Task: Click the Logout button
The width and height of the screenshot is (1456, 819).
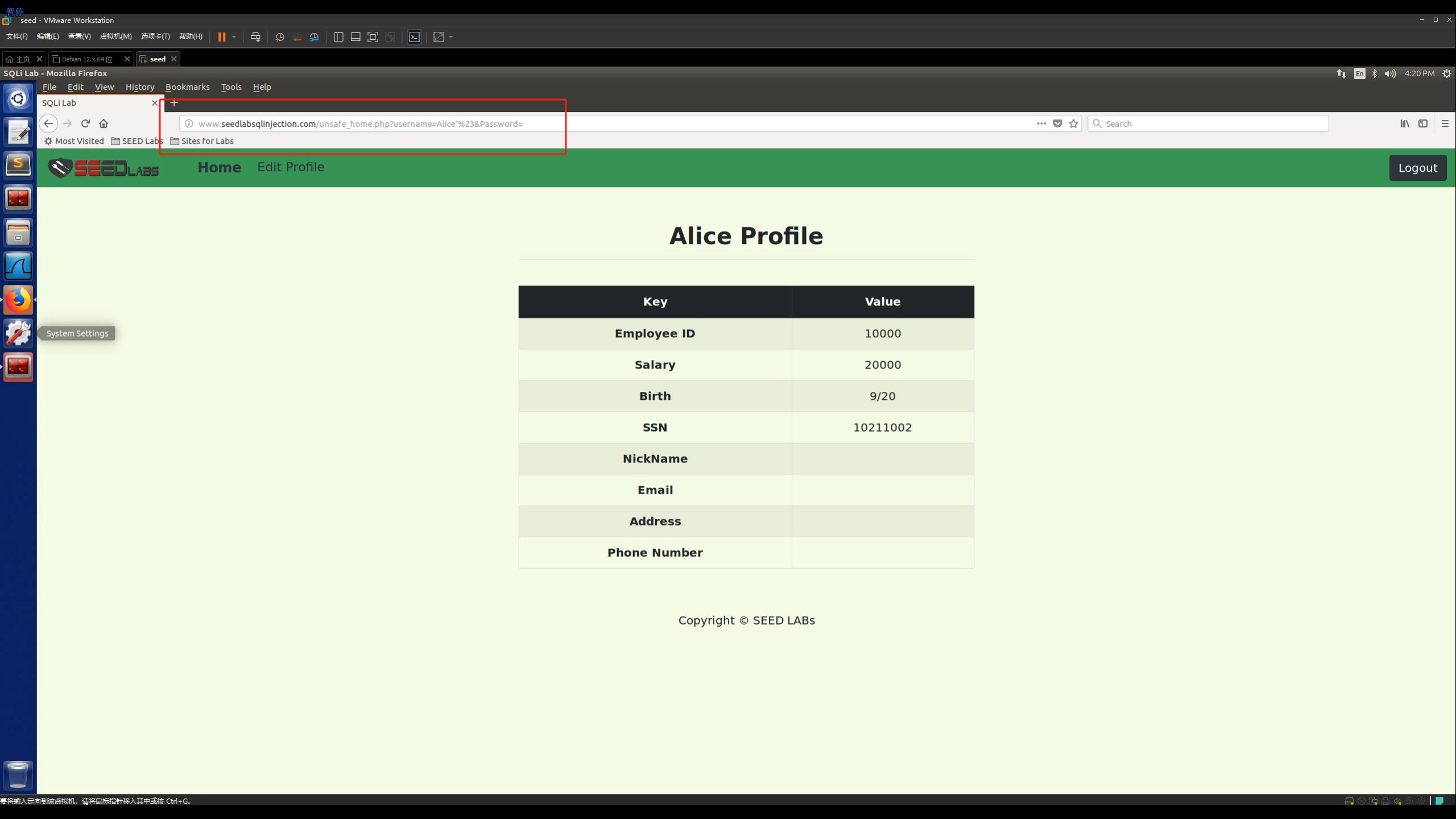Action: (1417, 168)
